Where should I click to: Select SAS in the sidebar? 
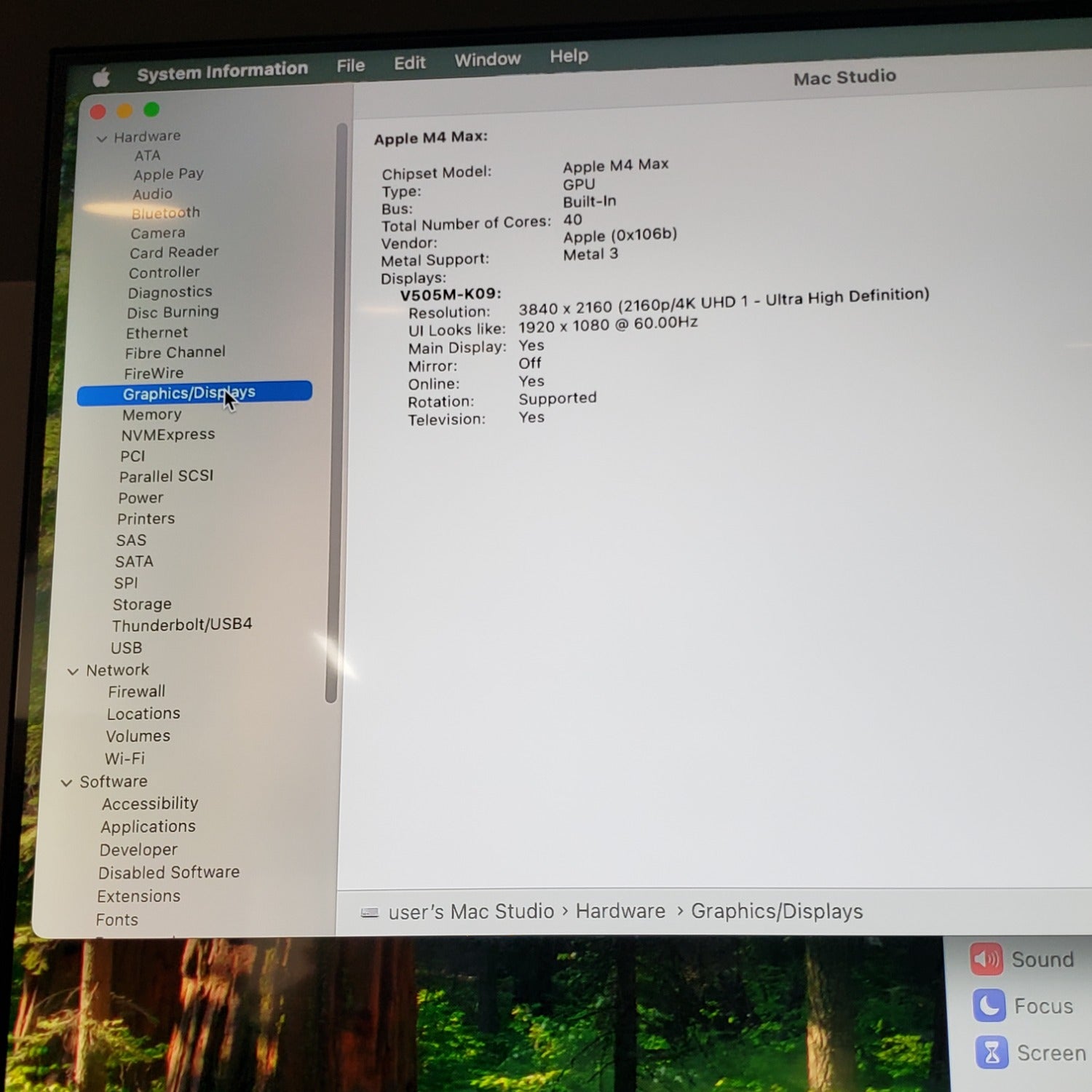[131, 540]
